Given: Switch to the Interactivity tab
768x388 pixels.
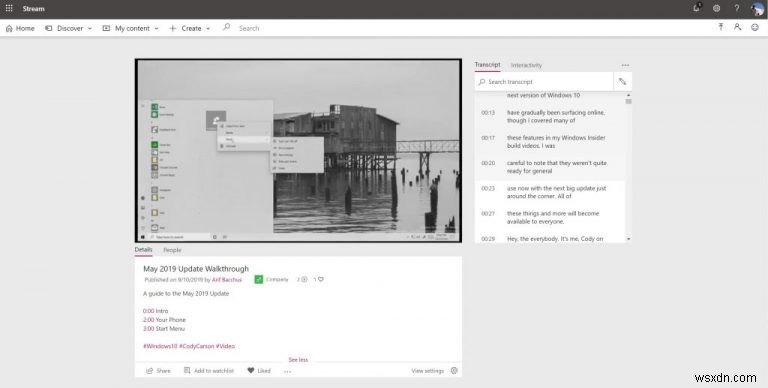Looking at the screenshot, I should [526, 65].
